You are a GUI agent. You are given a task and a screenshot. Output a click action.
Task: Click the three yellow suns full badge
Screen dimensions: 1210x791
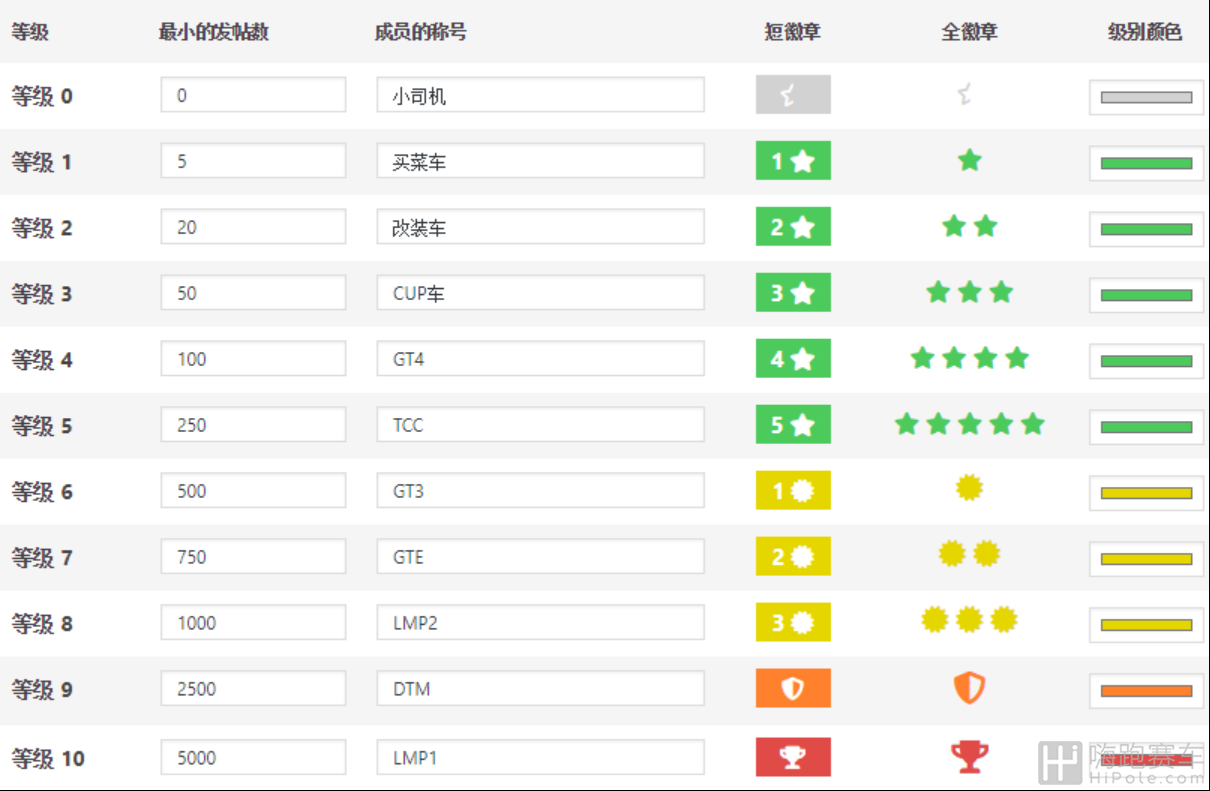(x=969, y=620)
